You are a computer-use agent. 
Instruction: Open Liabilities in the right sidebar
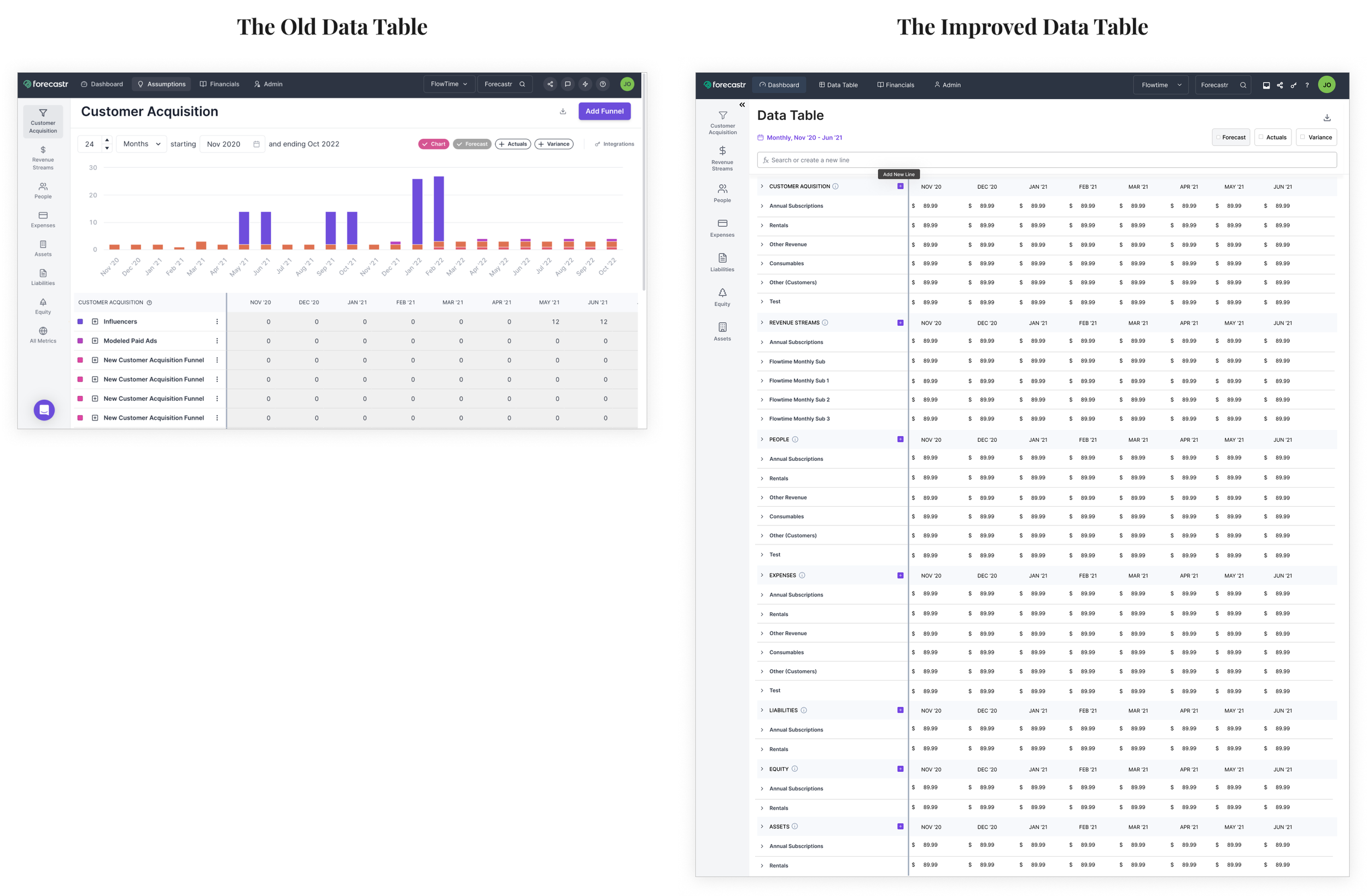pyautogui.click(x=722, y=262)
